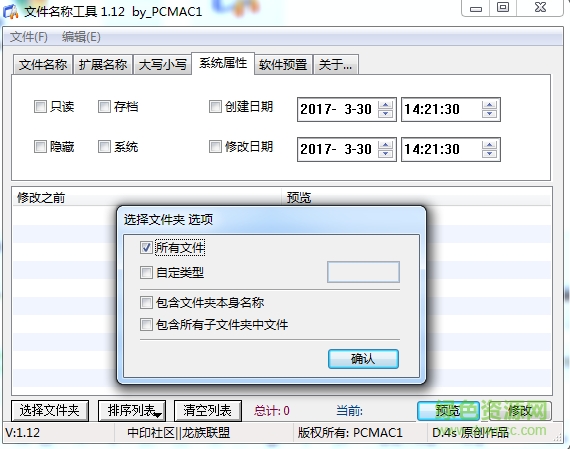Click 版权所有: PCMAC1 status text
This screenshot has height=449, width=570.
pyautogui.click(x=350, y=433)
